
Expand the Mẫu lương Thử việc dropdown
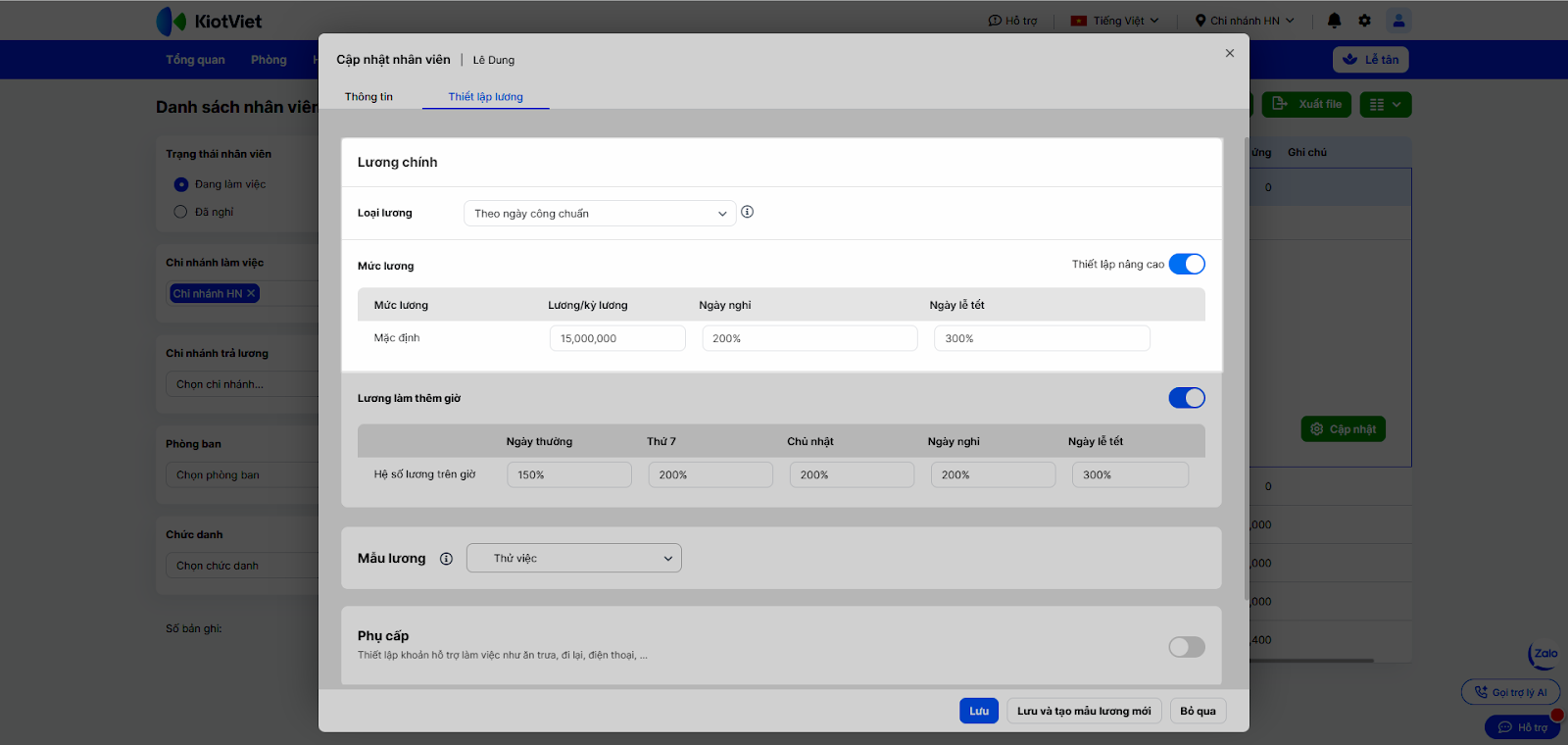tap(573, 559)
